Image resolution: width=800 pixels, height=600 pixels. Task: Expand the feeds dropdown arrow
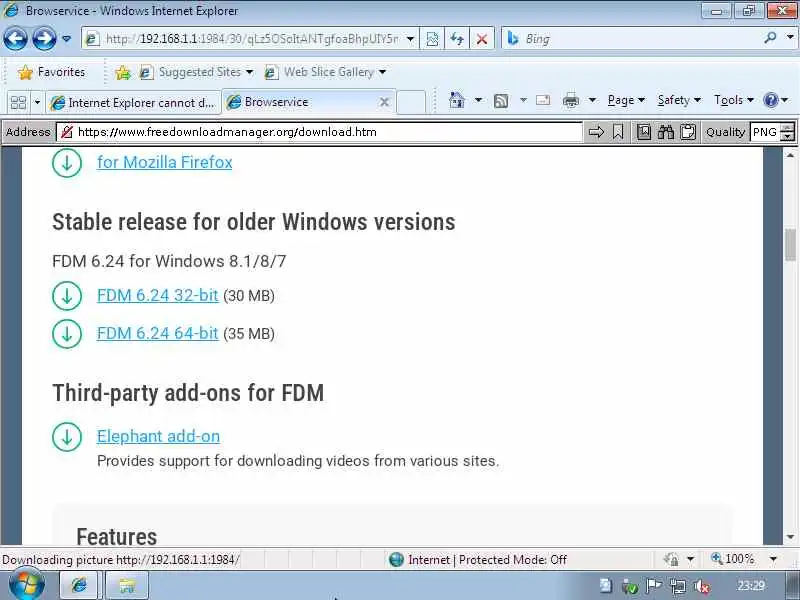523,100
